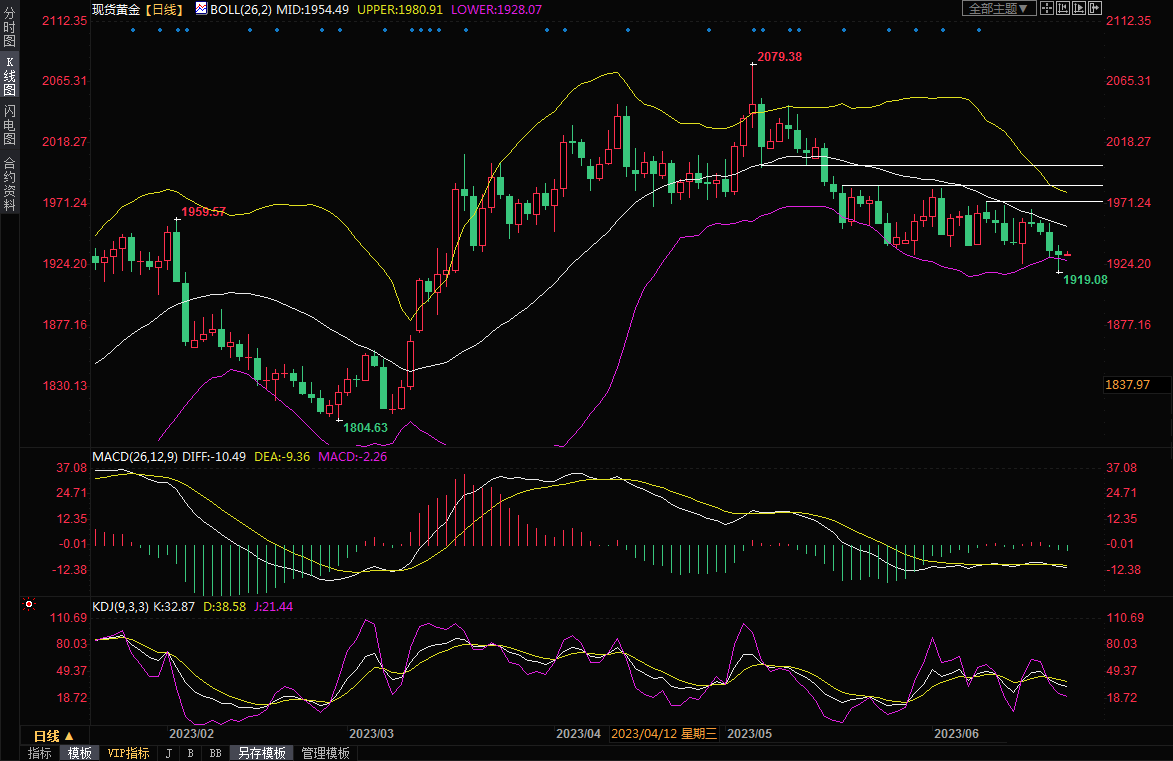Click the play forward chart icon
This screenshot has height=761, width=1173.
point(1078,8)
